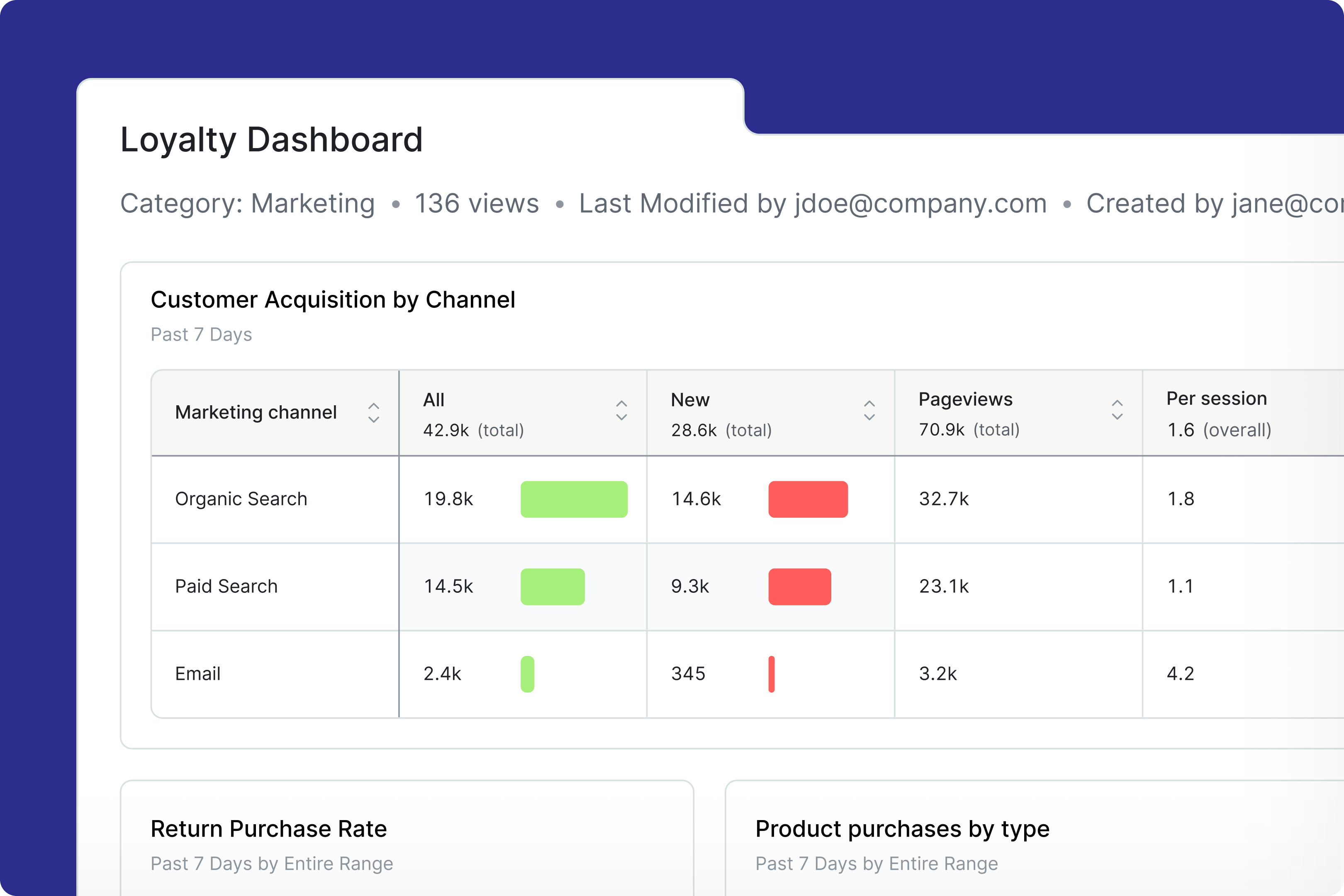Select the Organic Search row label
The height and width of the screenshot is (896, 1344).
point(241,499)
